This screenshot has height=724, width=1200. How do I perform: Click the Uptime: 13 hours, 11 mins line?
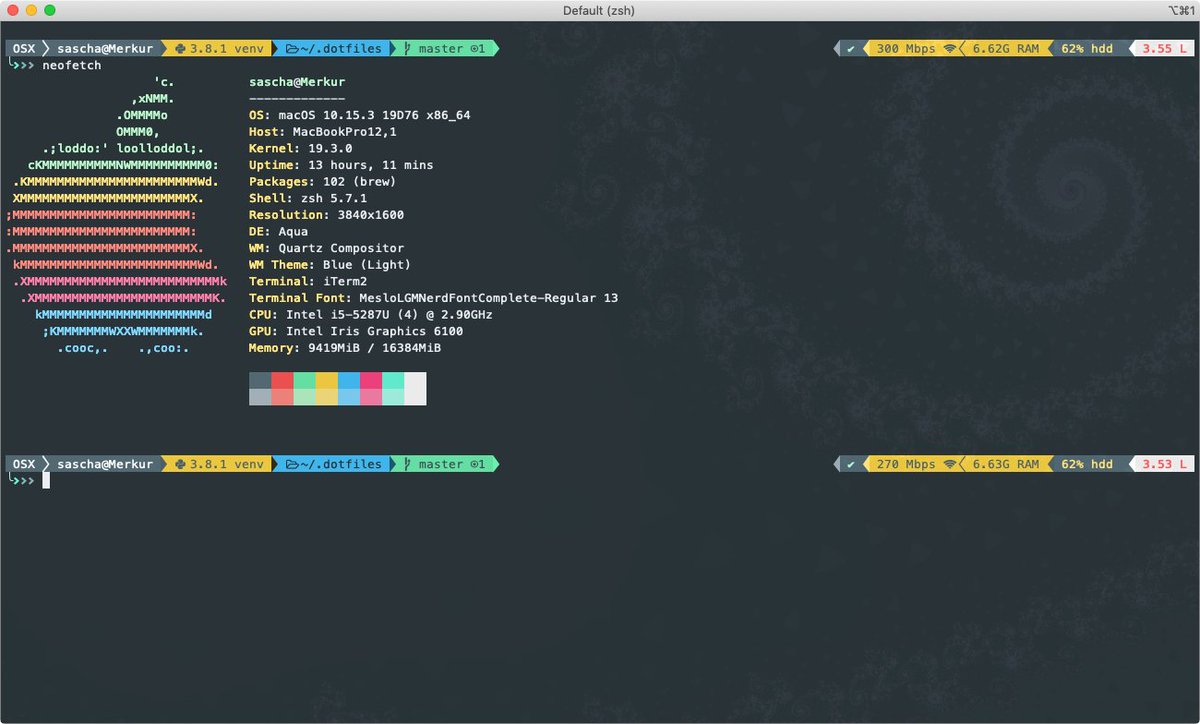341,165
